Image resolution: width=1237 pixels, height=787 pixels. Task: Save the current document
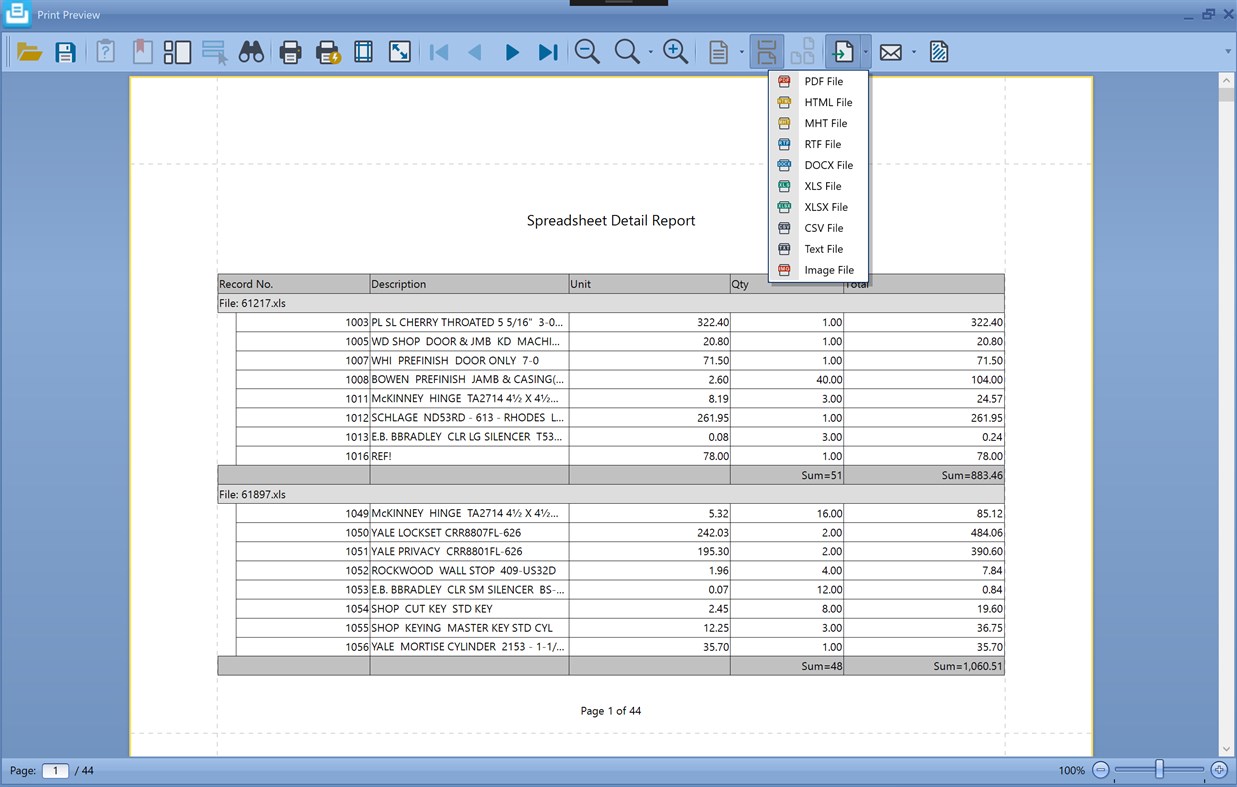pos(65,51)
